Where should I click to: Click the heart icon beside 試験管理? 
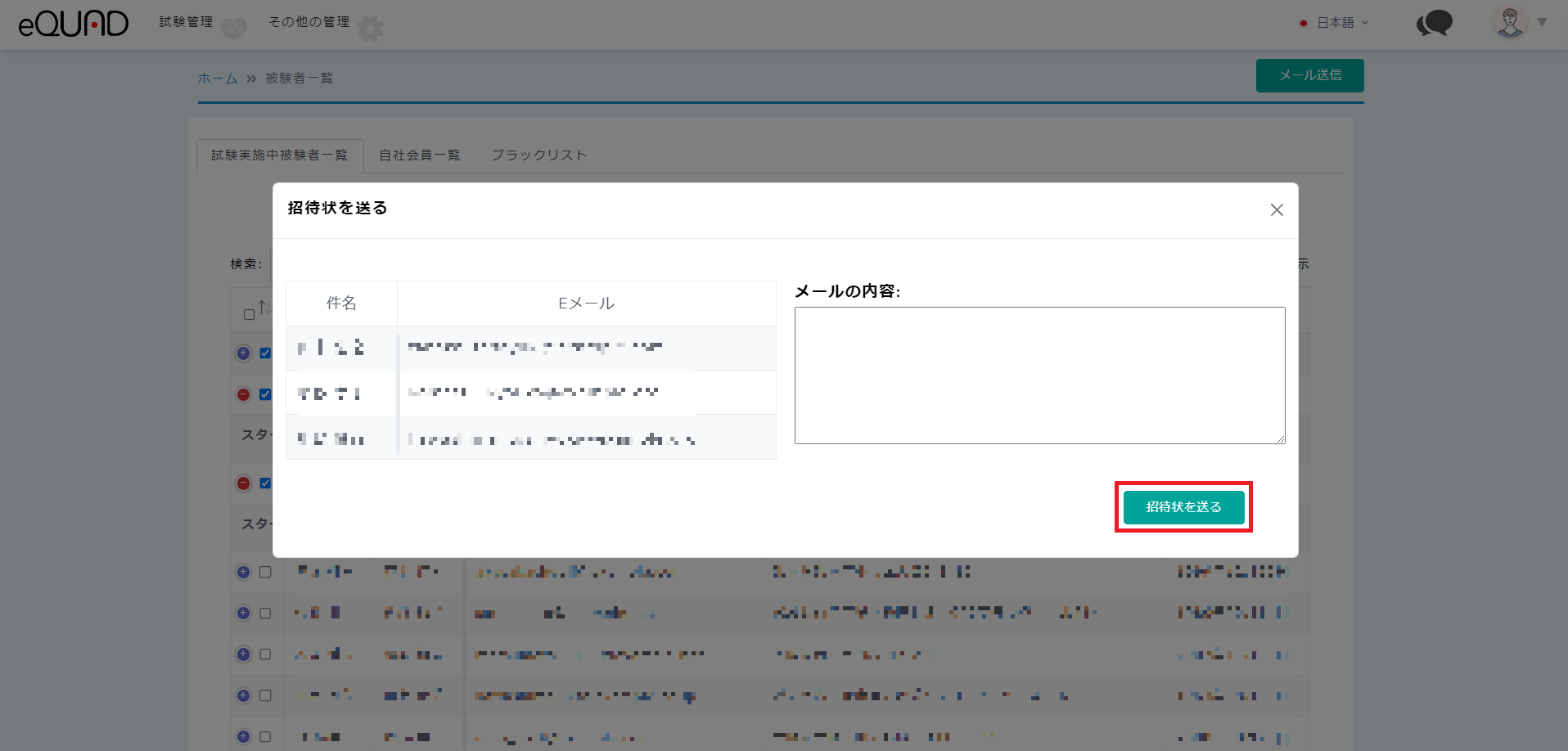coord(233,29)
